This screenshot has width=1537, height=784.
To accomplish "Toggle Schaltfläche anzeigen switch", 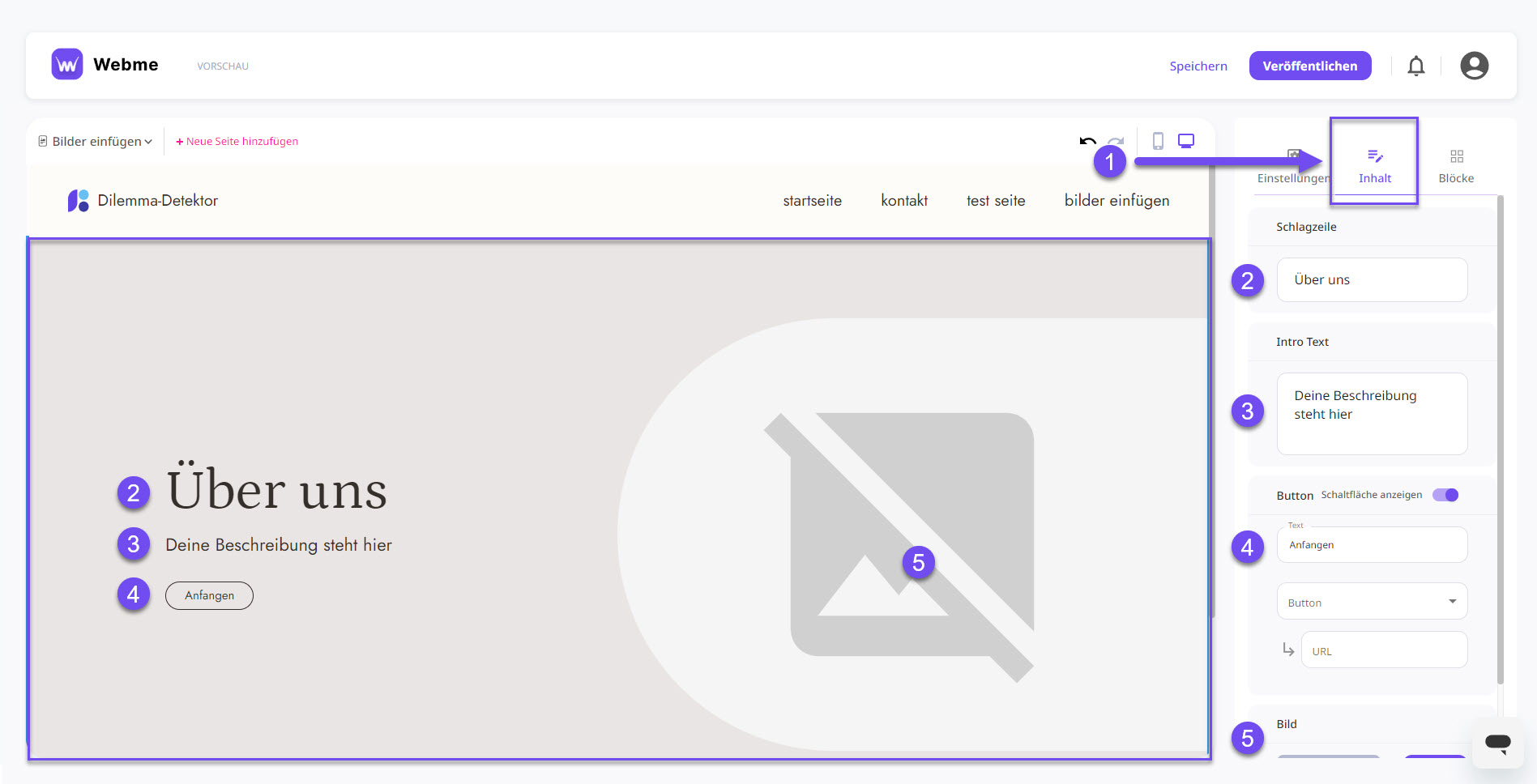I will 1445,495.
